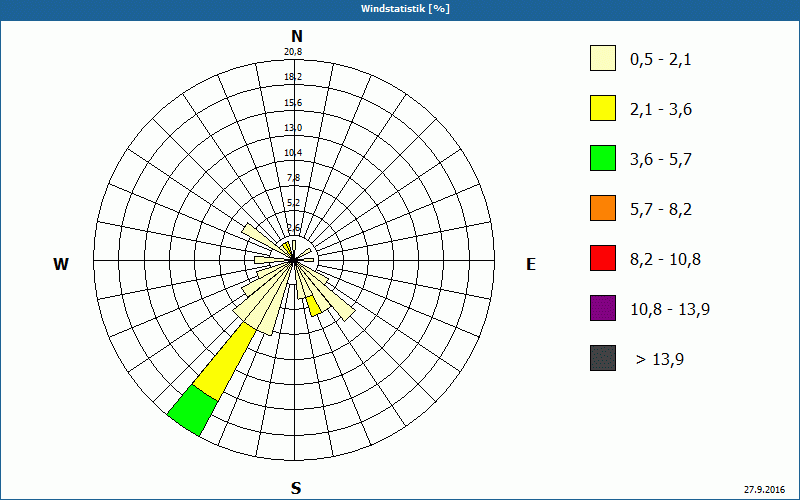Click the 10,4 radial axis value
Screen dimensions: 800x500
click(293, 153)
